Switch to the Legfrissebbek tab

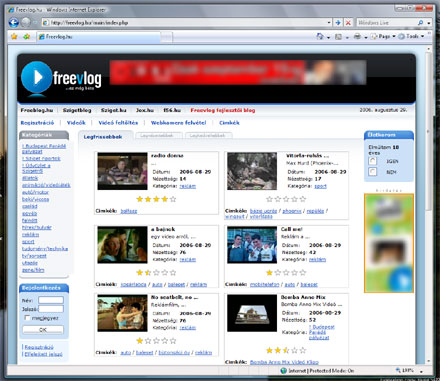(x=103, y=137)
